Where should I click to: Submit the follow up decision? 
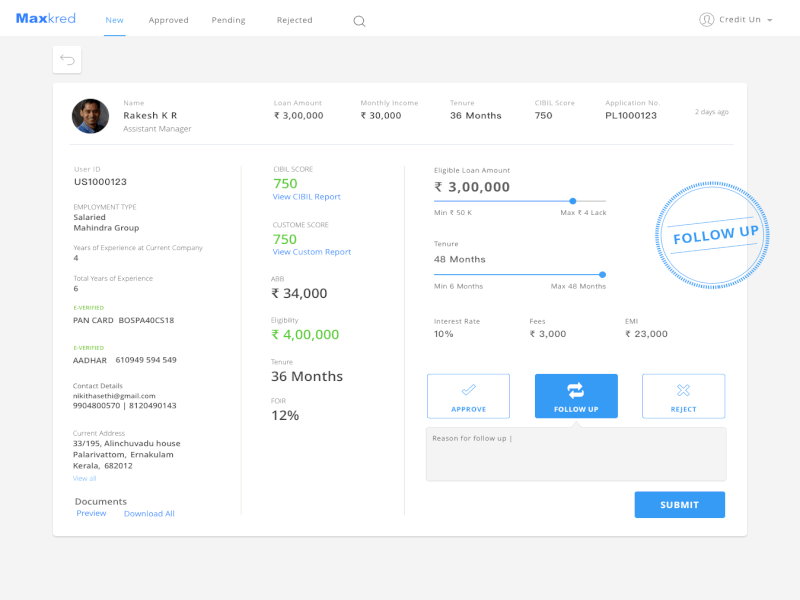tap(679, 504)
